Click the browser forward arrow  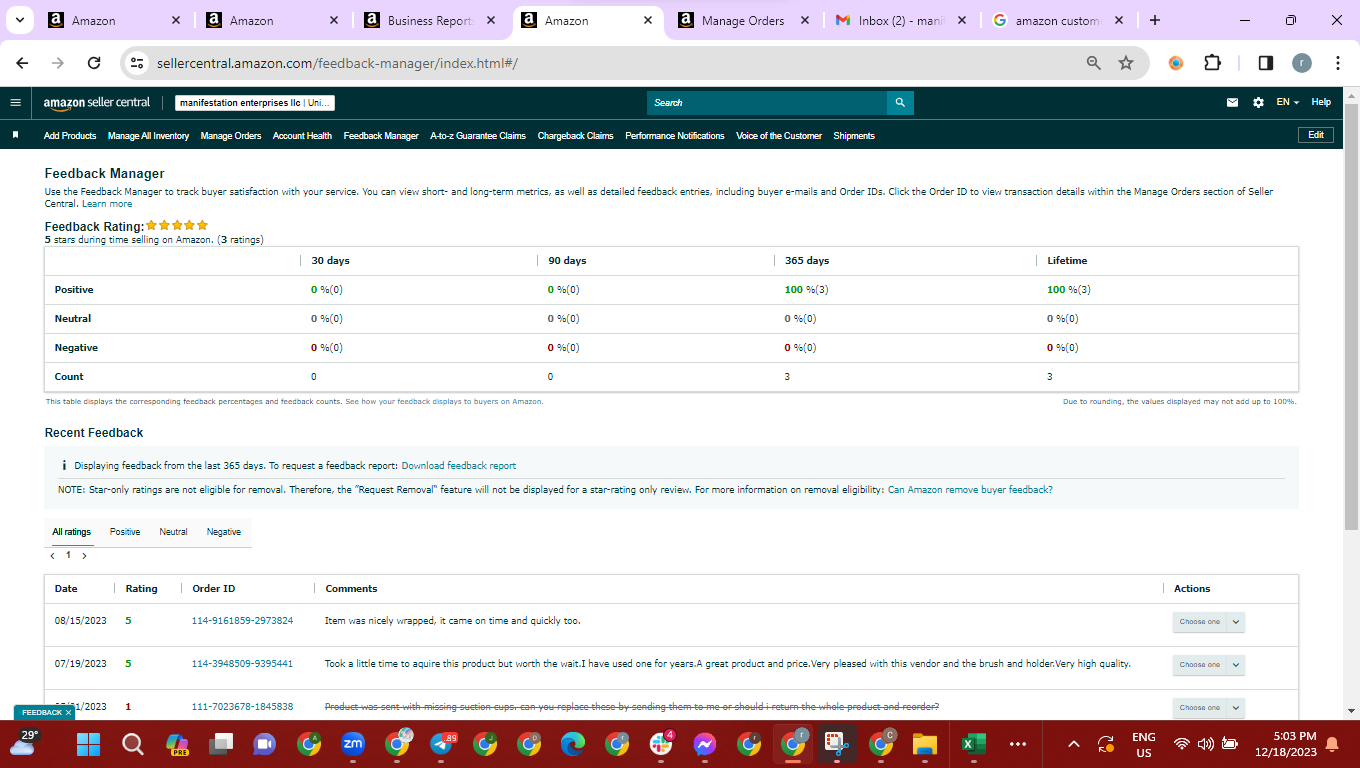pos(58,63)
